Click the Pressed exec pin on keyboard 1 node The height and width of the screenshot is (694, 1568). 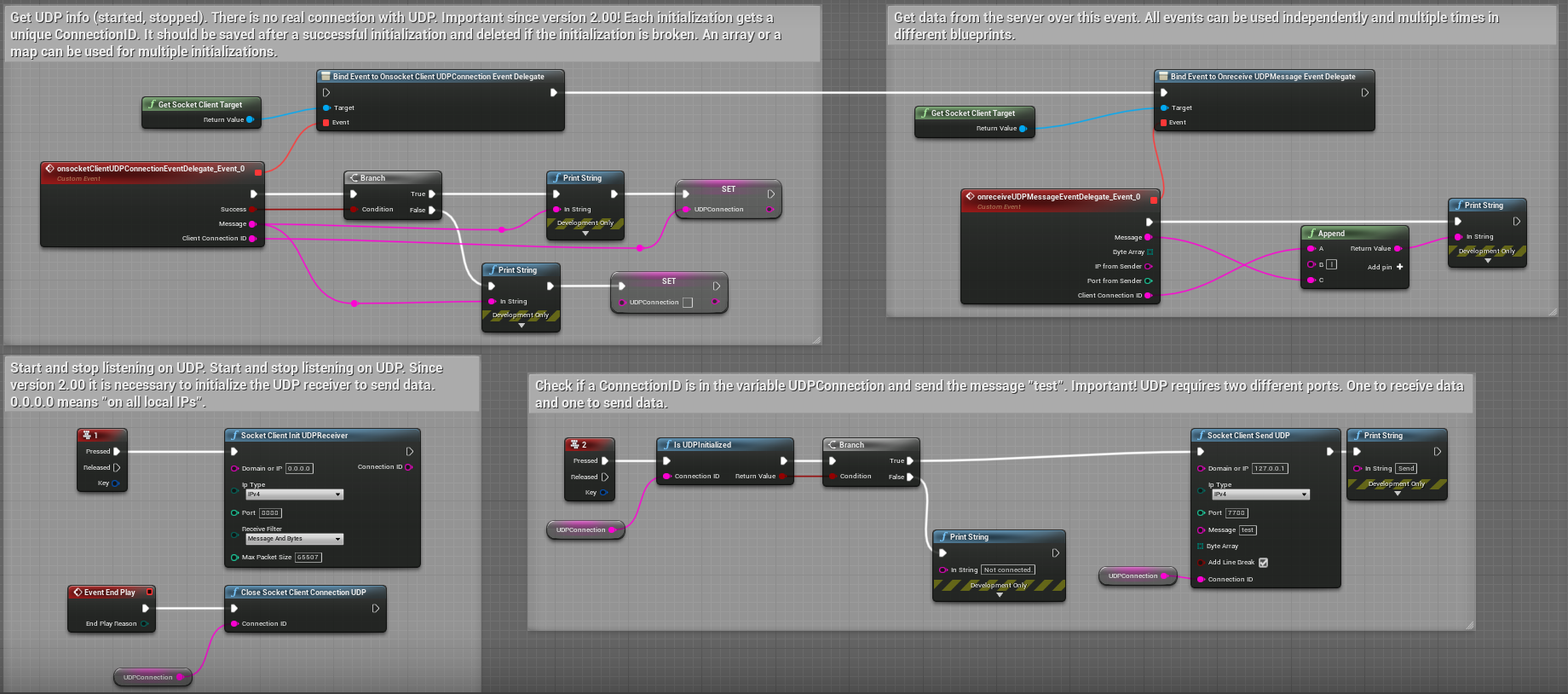point(117,451)
